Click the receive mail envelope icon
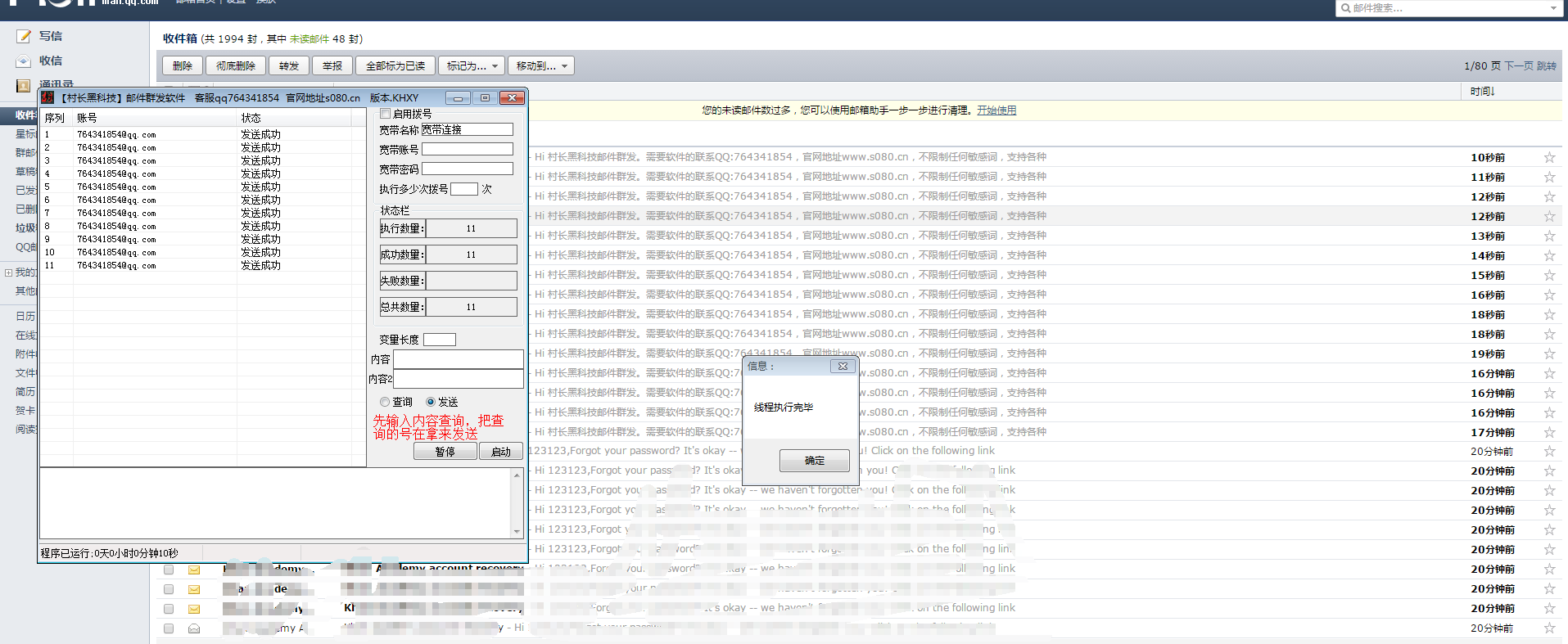Viewport: 1568px width, 644px height. pyautogui.click(x=24, y=61)
